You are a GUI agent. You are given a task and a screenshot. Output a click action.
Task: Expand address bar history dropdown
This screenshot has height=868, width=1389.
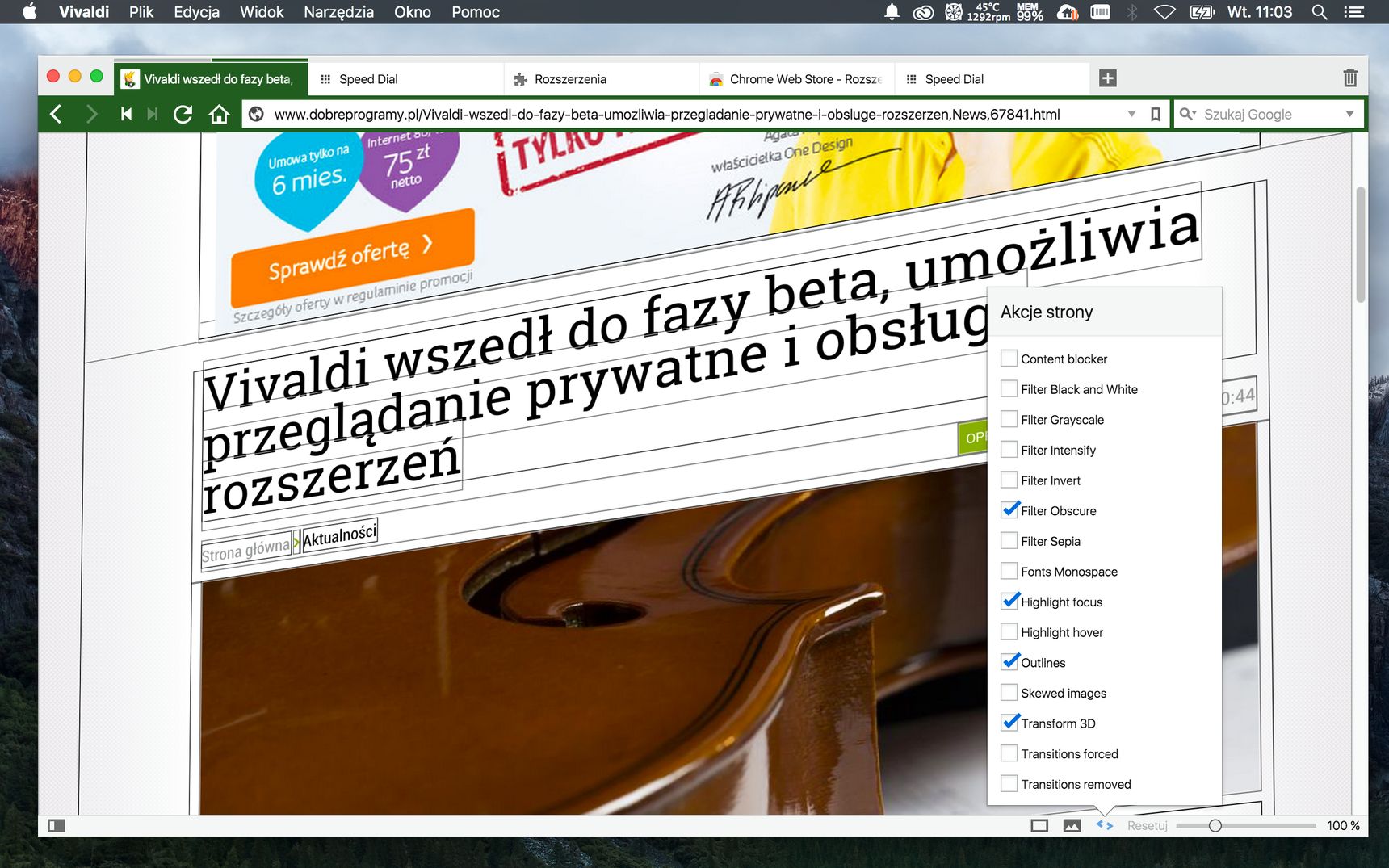pyautogui.click(x=1131, y=115)
